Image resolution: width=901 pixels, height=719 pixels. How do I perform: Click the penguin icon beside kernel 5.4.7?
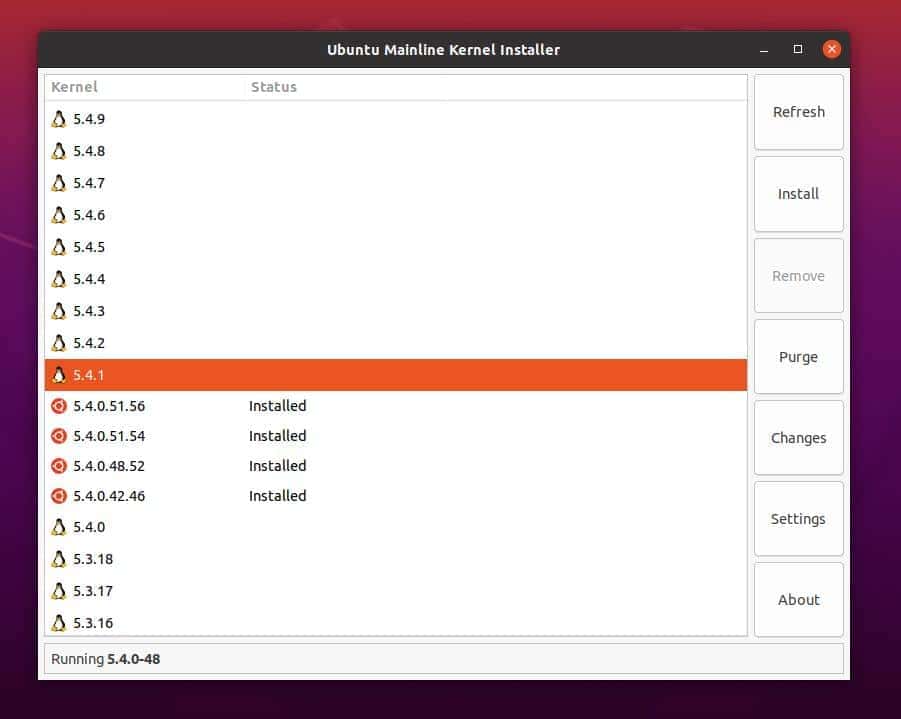[59, 183]
